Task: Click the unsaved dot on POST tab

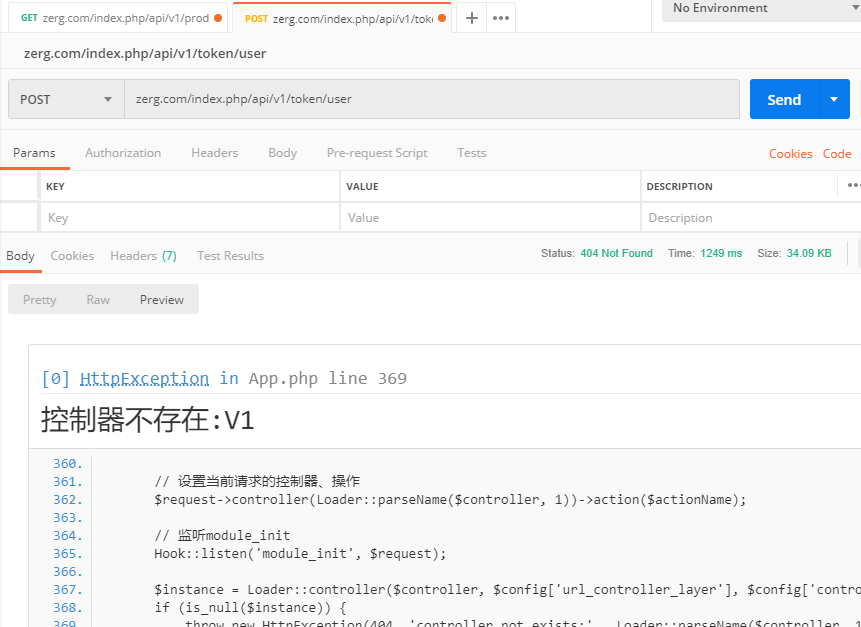Action: [442, 18]
